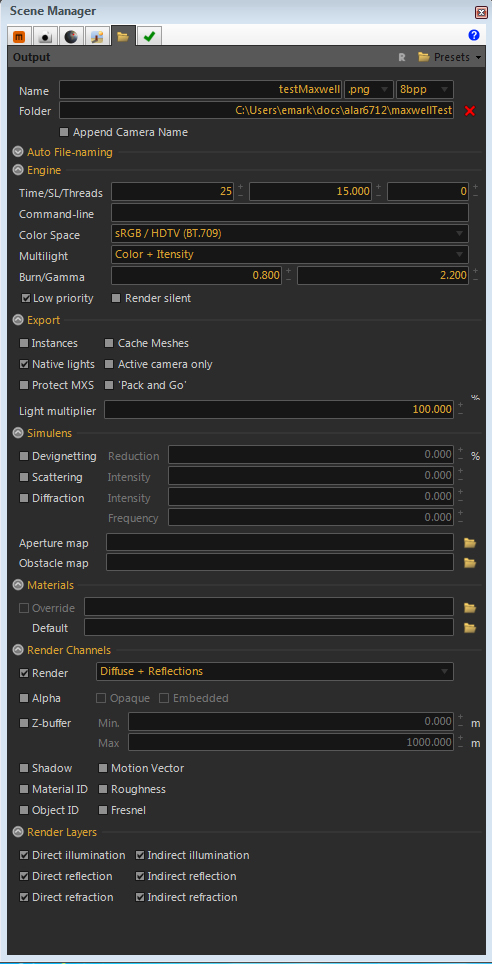Select the green checkmark tab icon
Viewport: 492px width, 964px height.
(149, 37)
